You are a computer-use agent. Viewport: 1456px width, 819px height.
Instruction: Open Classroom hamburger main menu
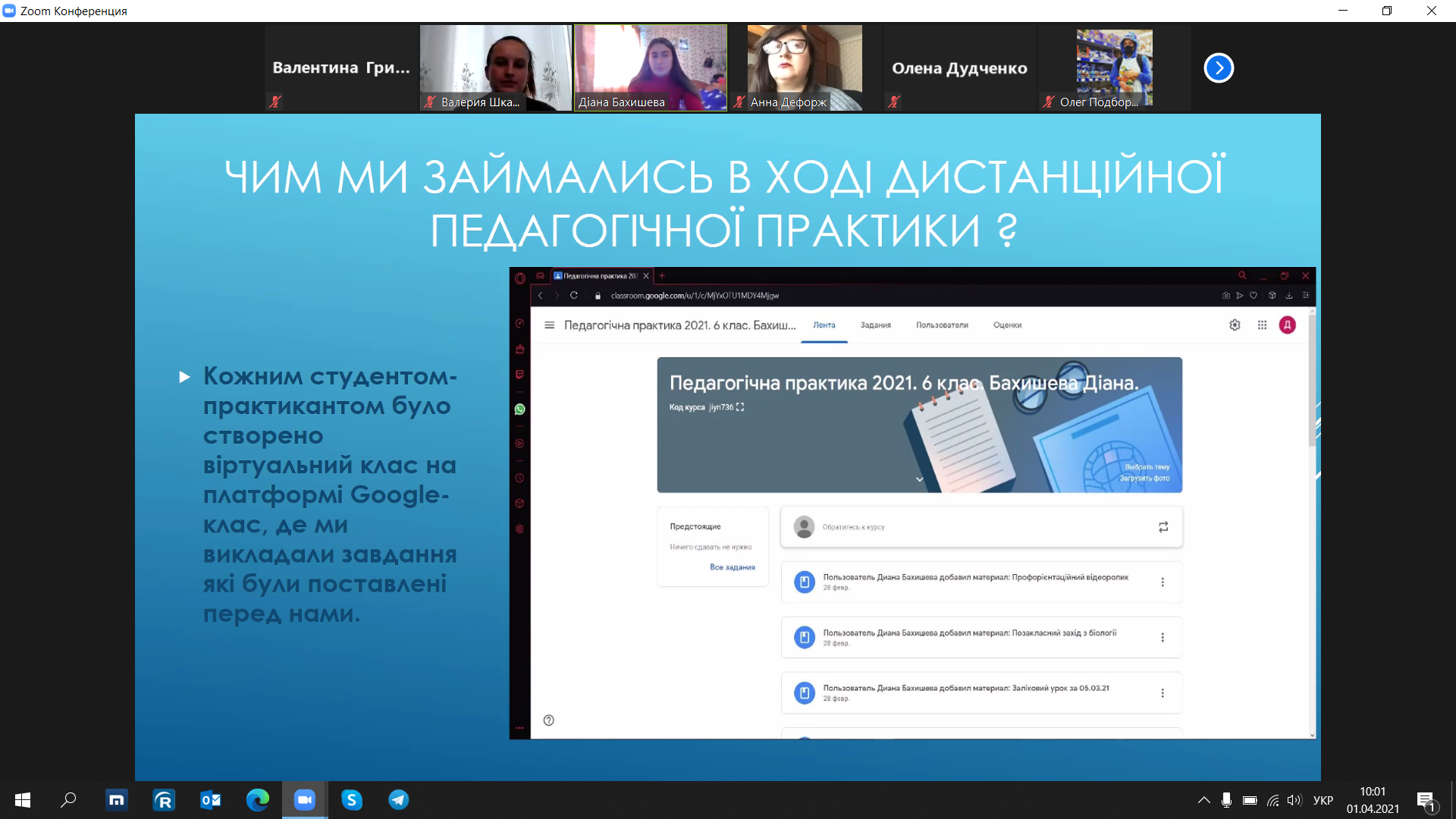point(549,325)
